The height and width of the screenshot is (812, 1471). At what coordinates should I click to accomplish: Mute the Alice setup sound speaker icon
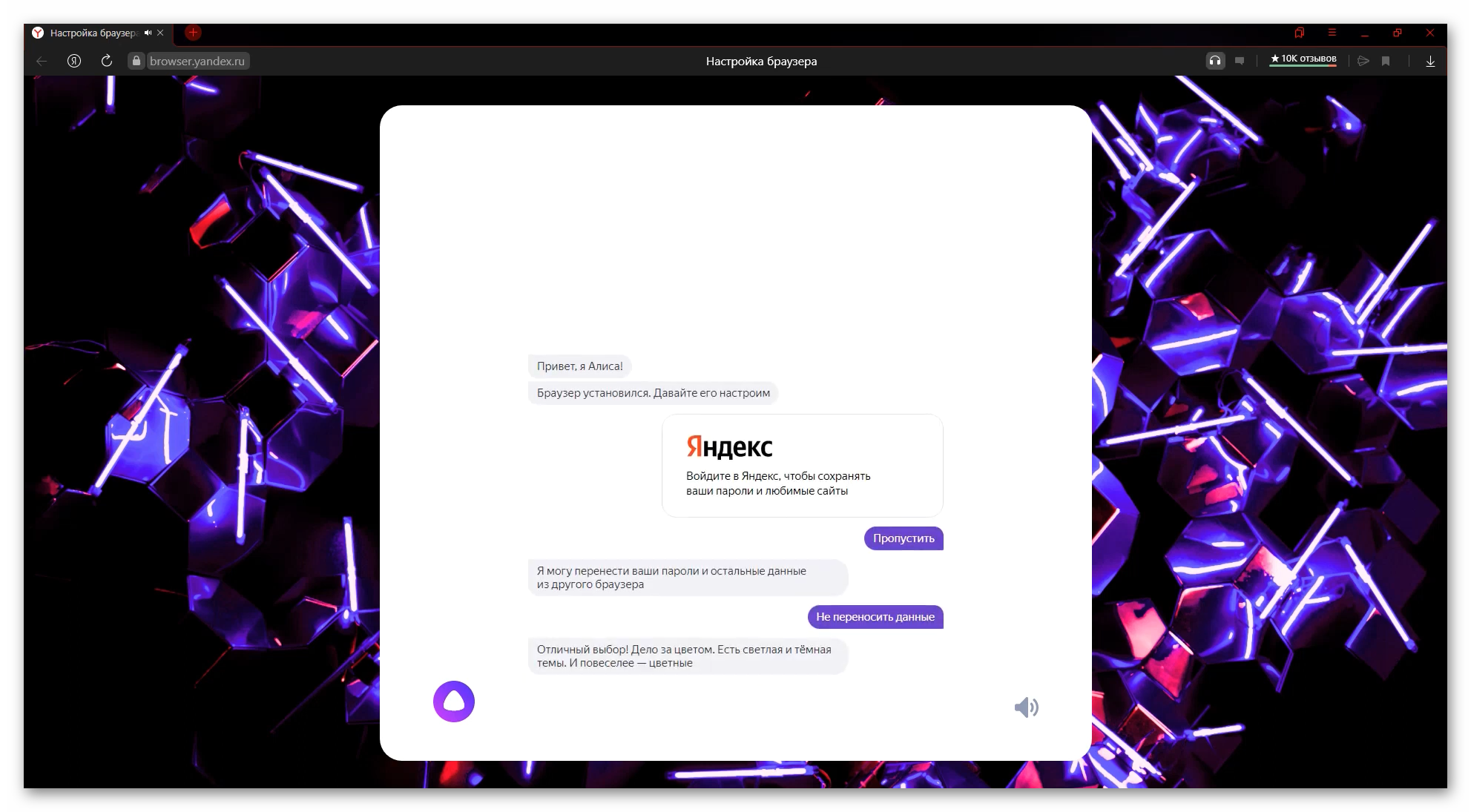coord(1026,707)
